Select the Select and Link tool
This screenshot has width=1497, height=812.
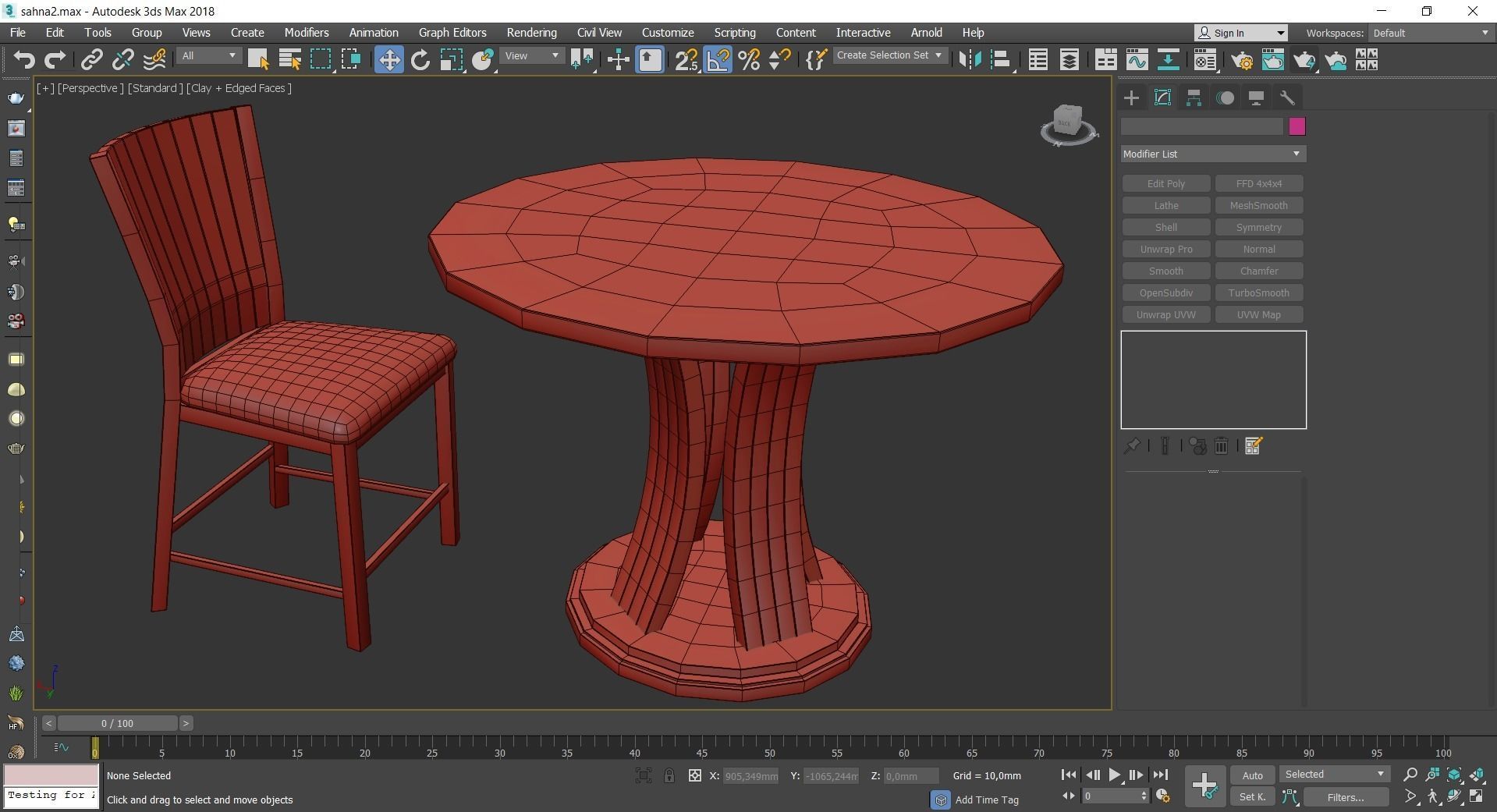click(92, 60)
